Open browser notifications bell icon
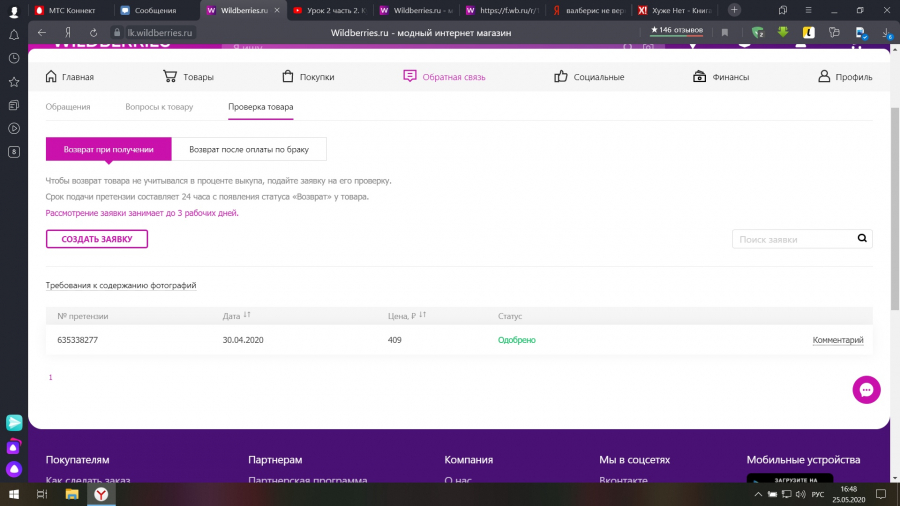 click(x=14, y=35)
